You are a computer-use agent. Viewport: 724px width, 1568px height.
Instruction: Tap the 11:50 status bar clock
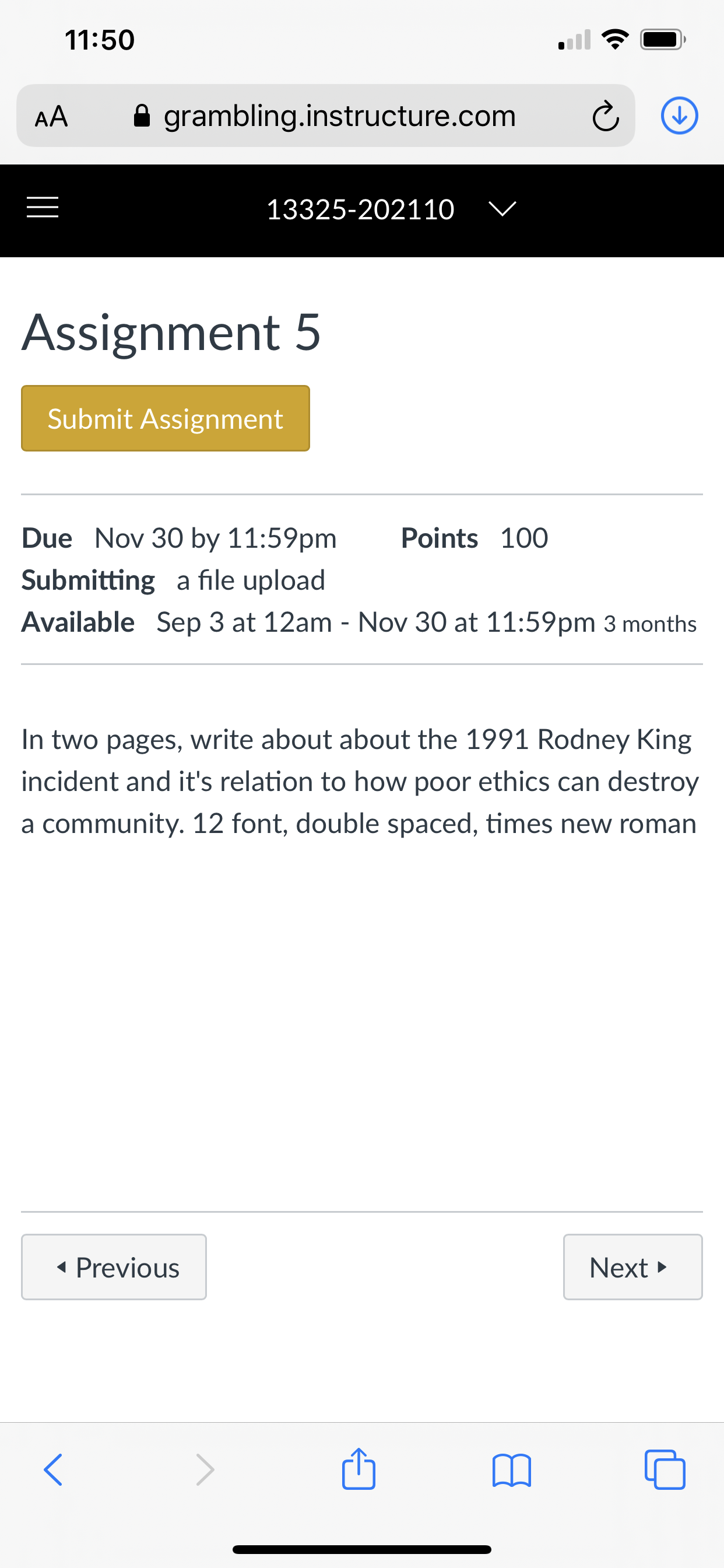tap(100, 40)
